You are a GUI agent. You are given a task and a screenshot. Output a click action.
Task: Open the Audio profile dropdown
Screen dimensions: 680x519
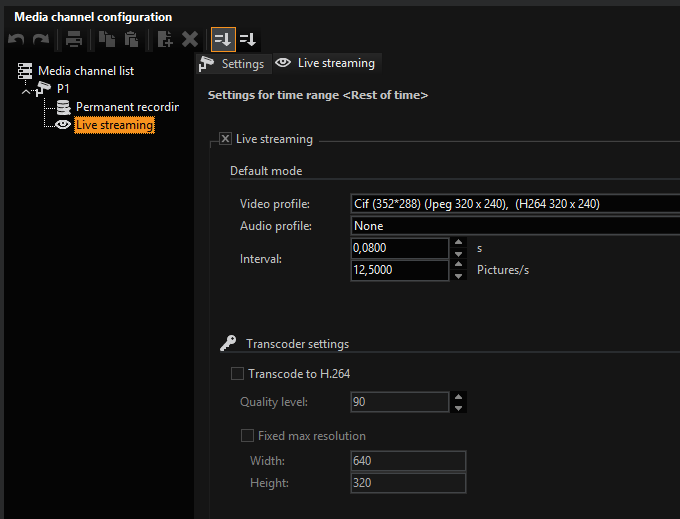point(514,226)
